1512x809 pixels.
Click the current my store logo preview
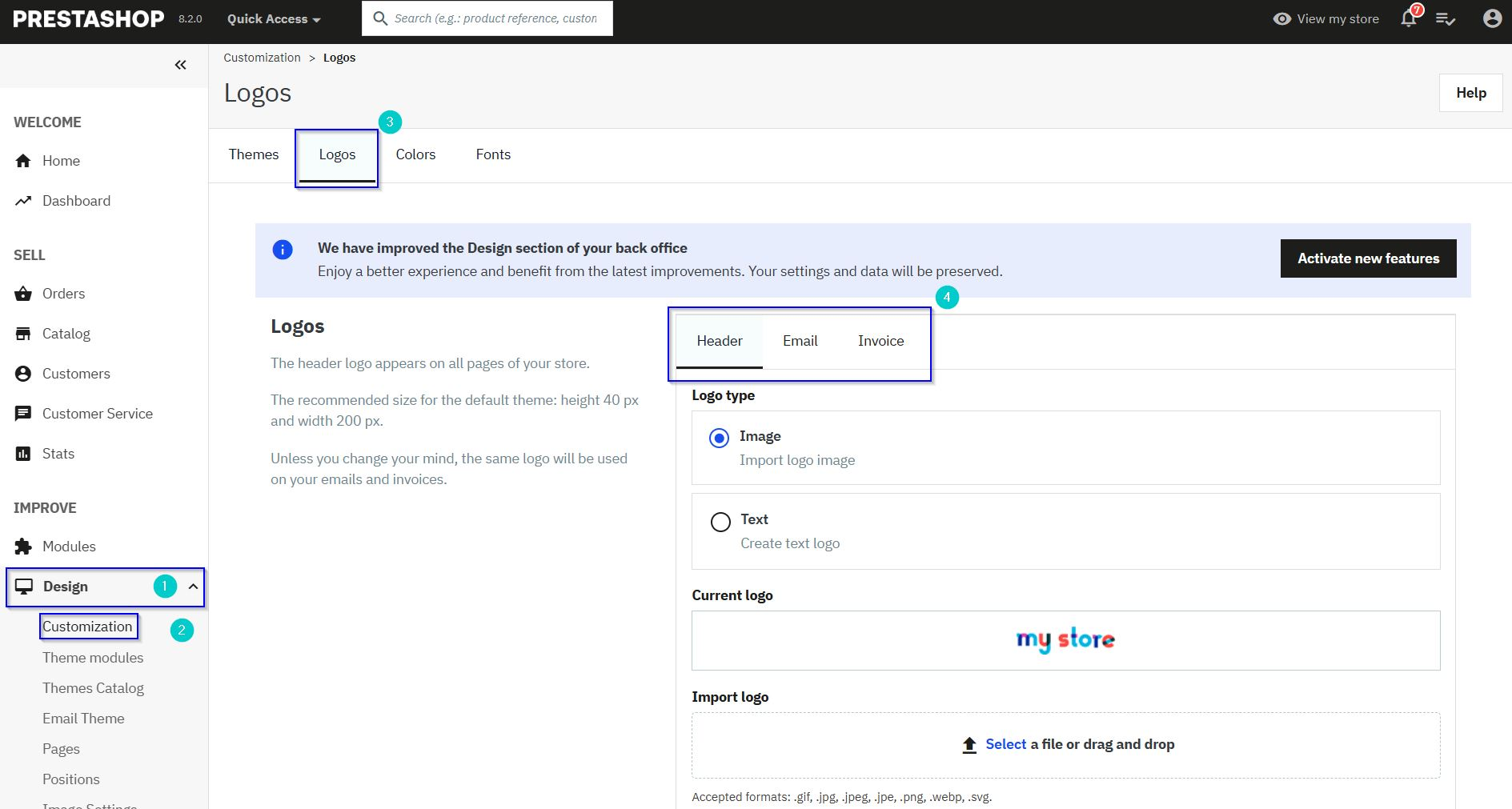[1065, 640]
